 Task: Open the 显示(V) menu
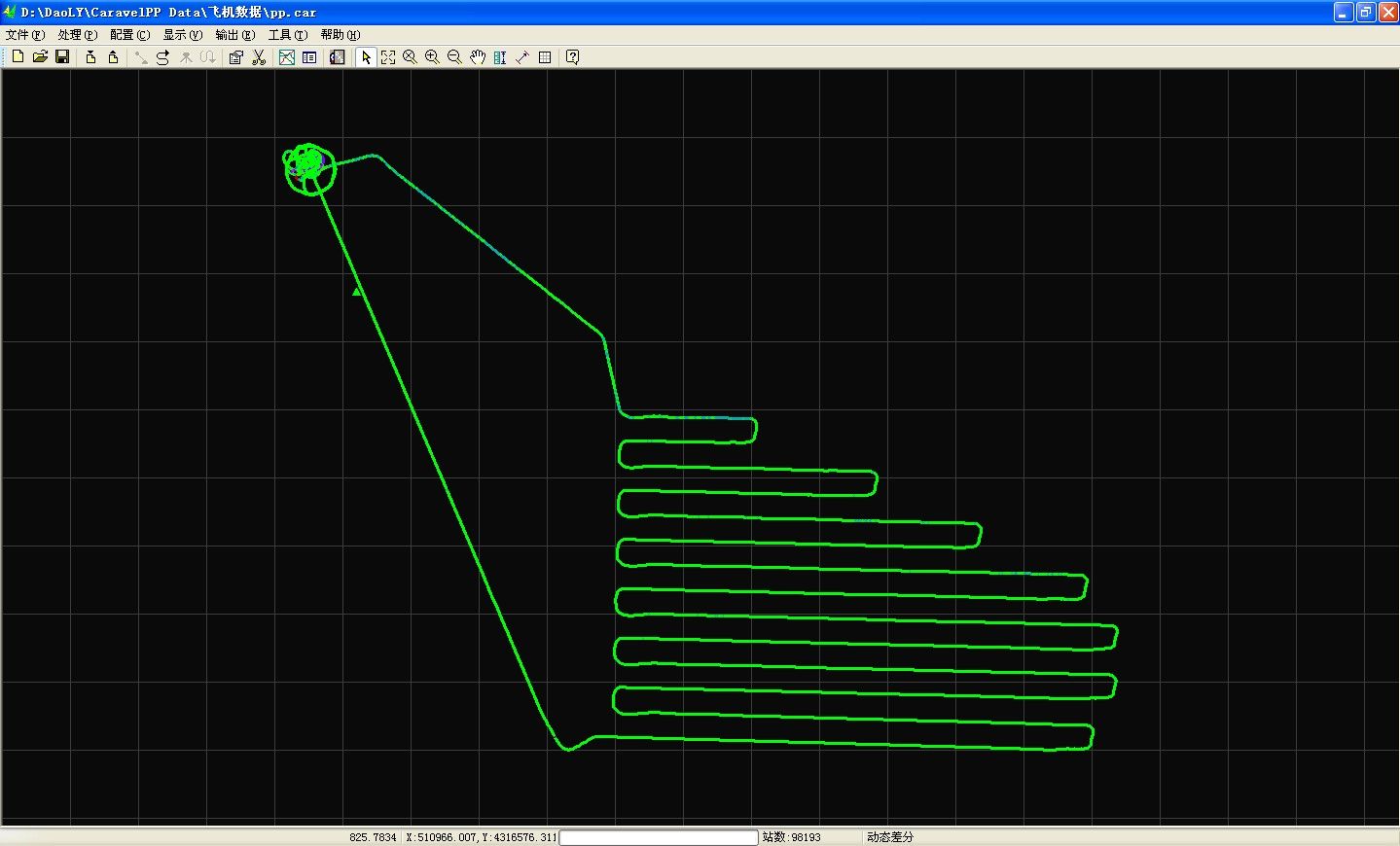click(x=183, y=35)
